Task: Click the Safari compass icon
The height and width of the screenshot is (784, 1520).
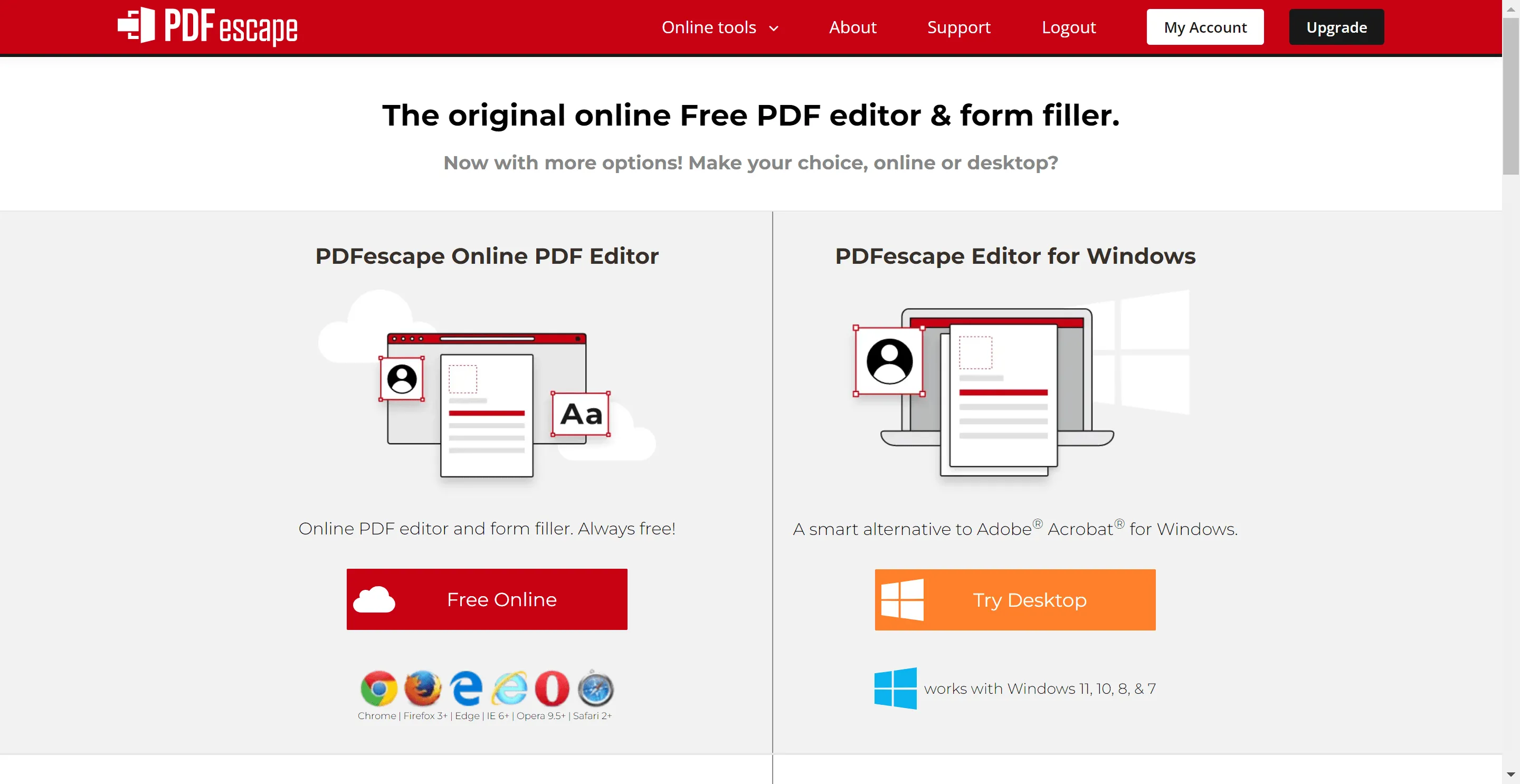Action: point(595,689)
